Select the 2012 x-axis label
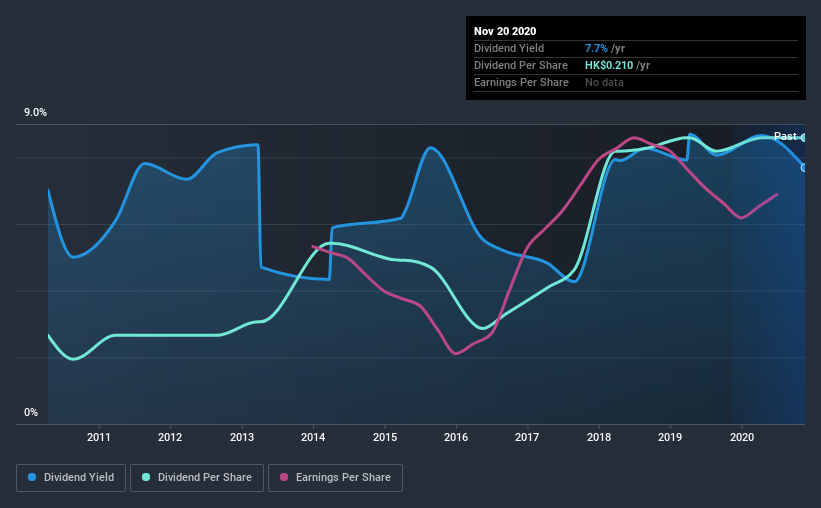 170,437
